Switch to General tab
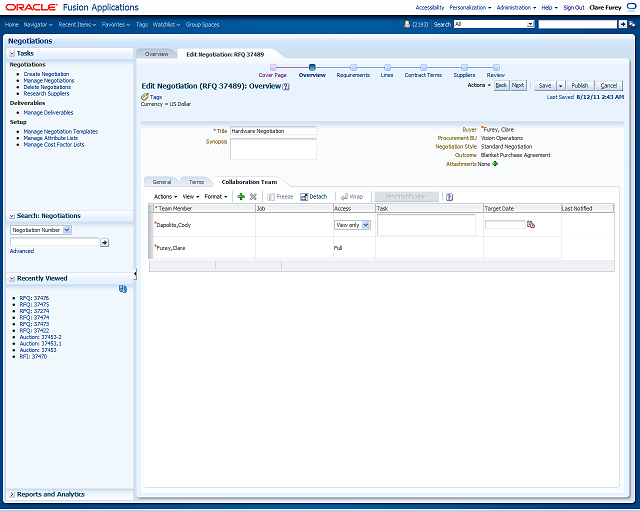 pos(162,182)
